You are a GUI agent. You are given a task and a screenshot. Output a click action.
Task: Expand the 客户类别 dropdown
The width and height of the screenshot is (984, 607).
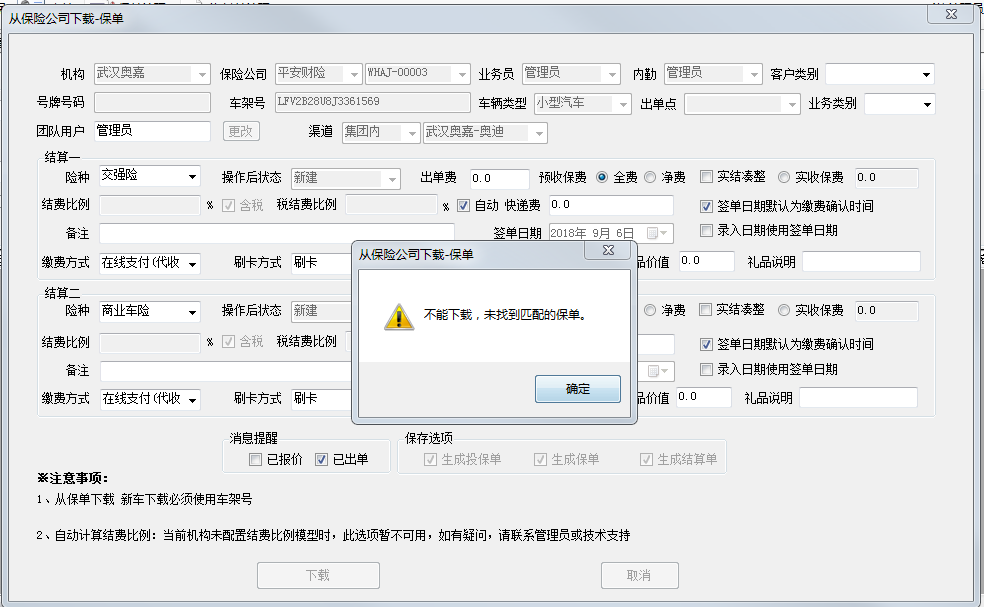926,75
